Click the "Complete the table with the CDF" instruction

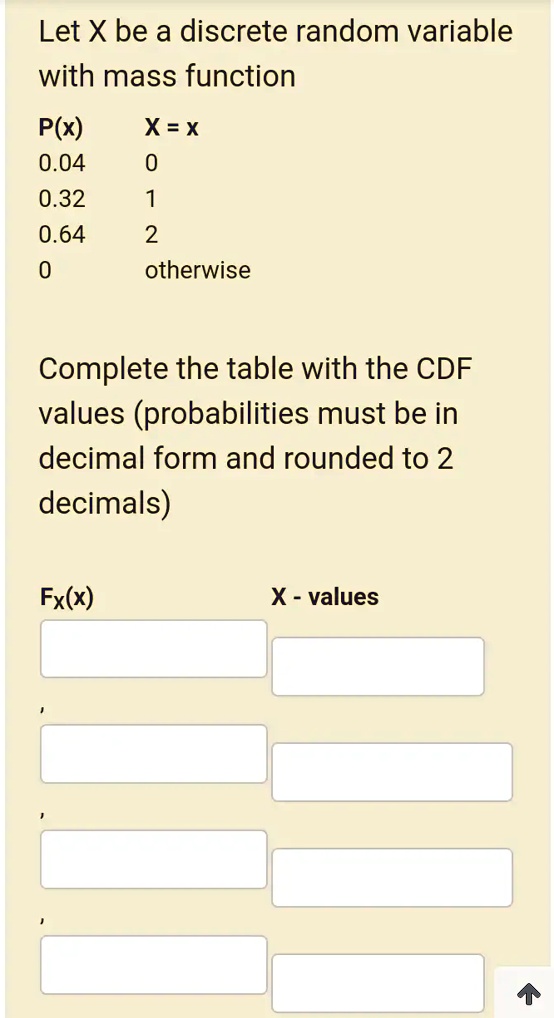[x=255, y=369]
